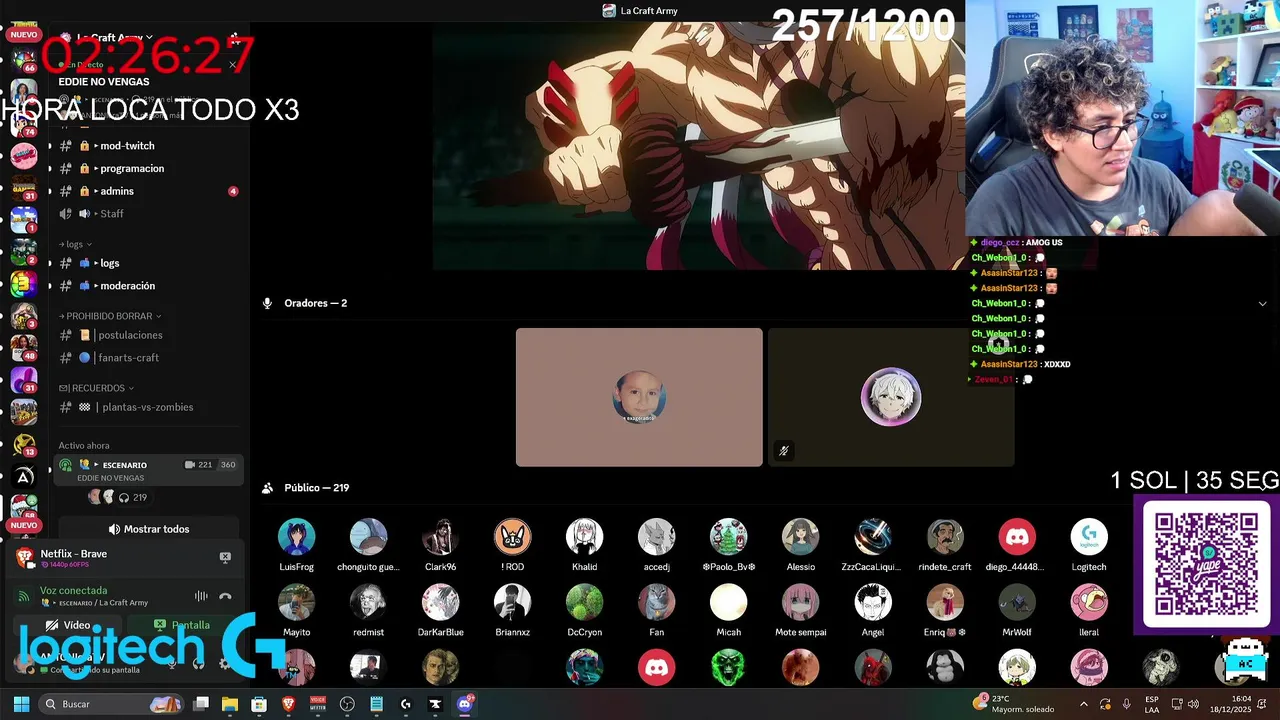Open ZzzCacaLiqui... audience avatar
This screenshot has width=1280, height=720.
872,537
